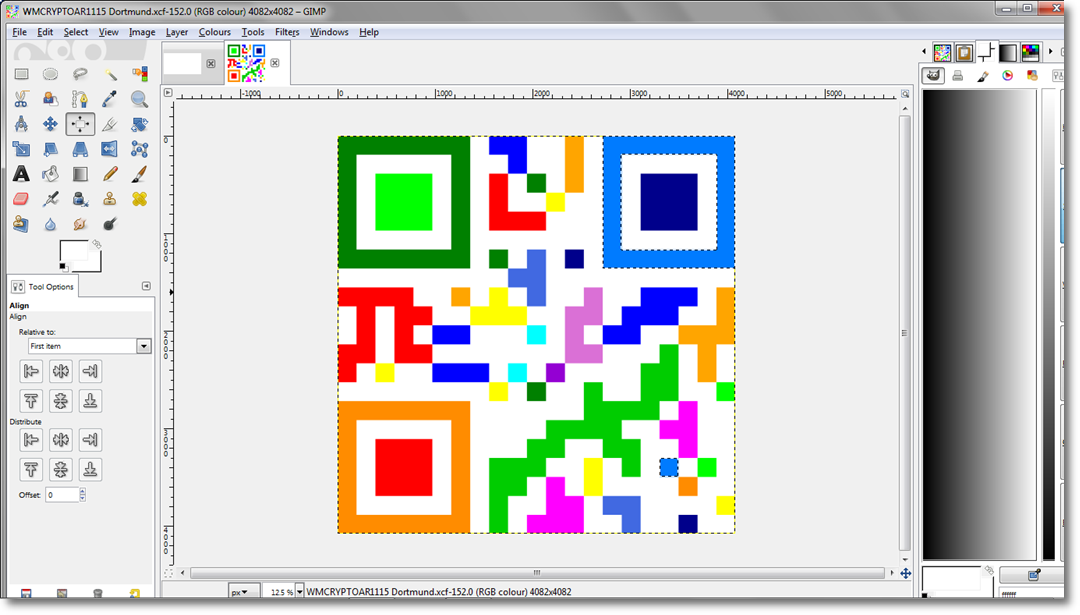Open the Tool Options tab configuration menu

pos(146,286)
